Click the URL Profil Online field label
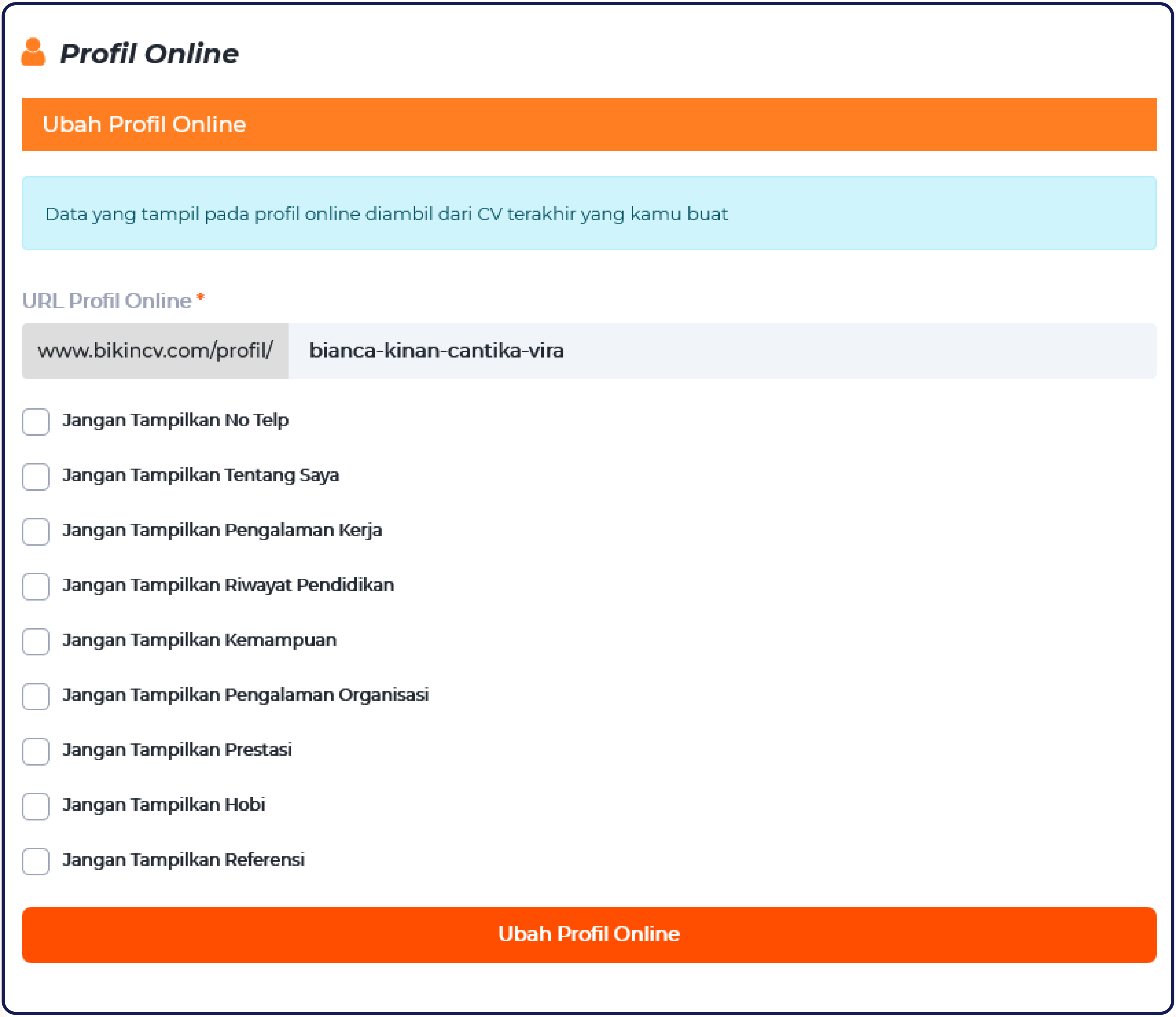 click(x=107, y=301)
